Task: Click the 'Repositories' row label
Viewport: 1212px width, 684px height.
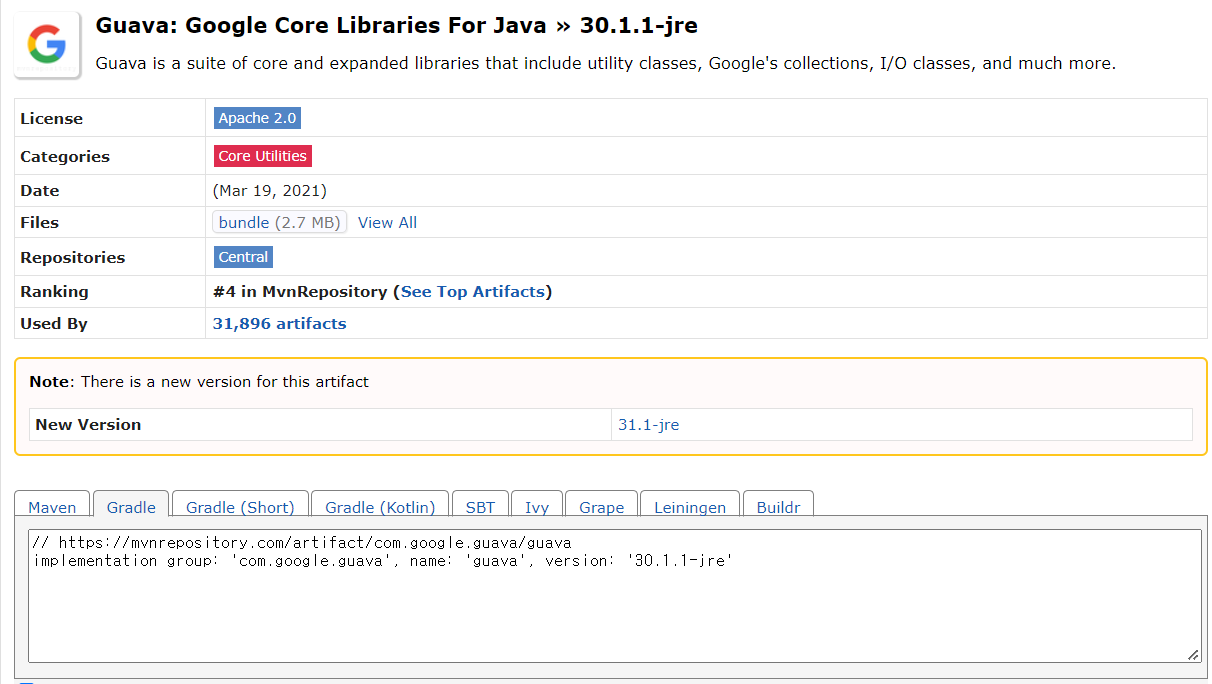Action: pos(72,257)
